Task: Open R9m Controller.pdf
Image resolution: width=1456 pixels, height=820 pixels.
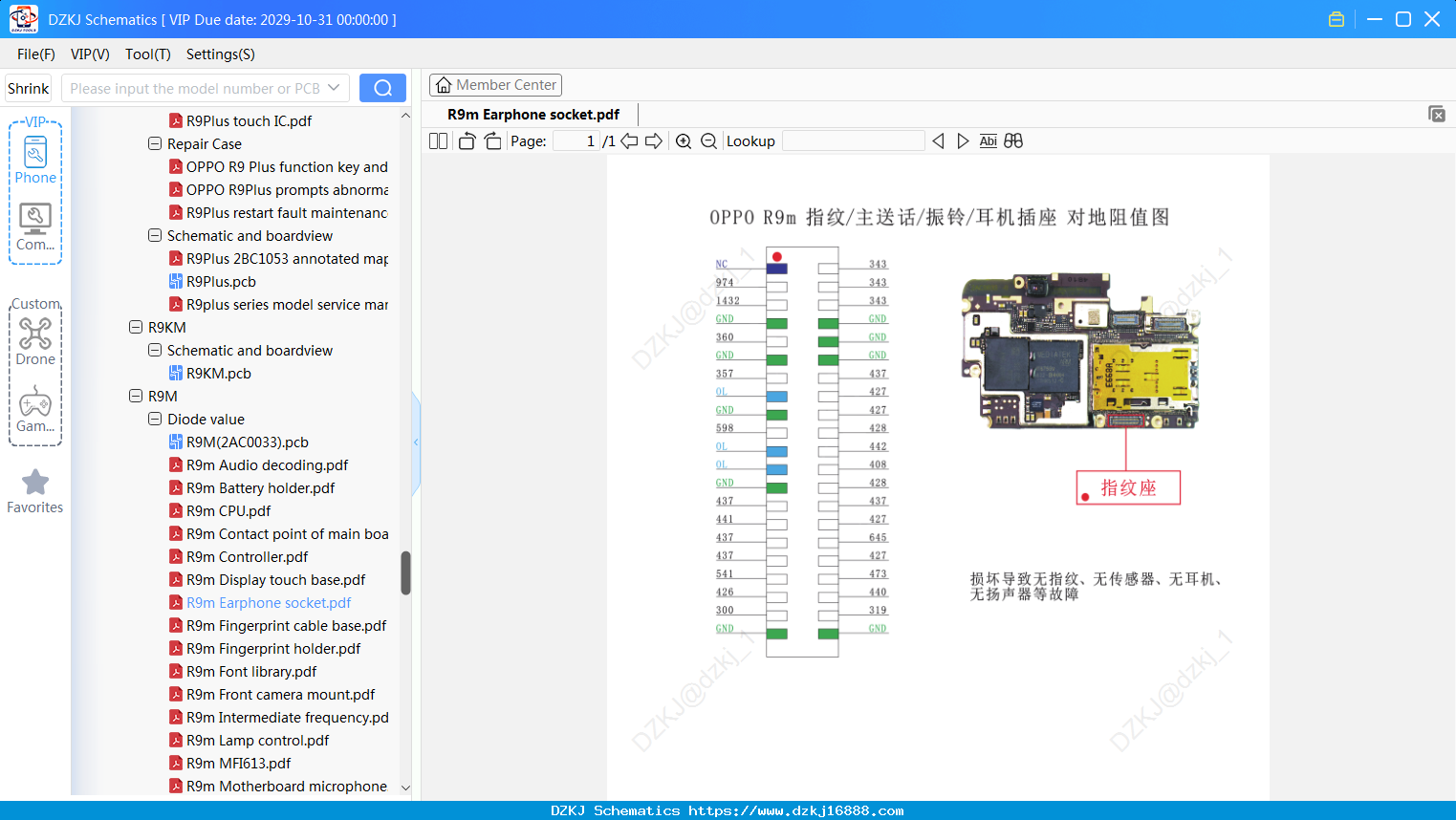Action: point(247,557)
